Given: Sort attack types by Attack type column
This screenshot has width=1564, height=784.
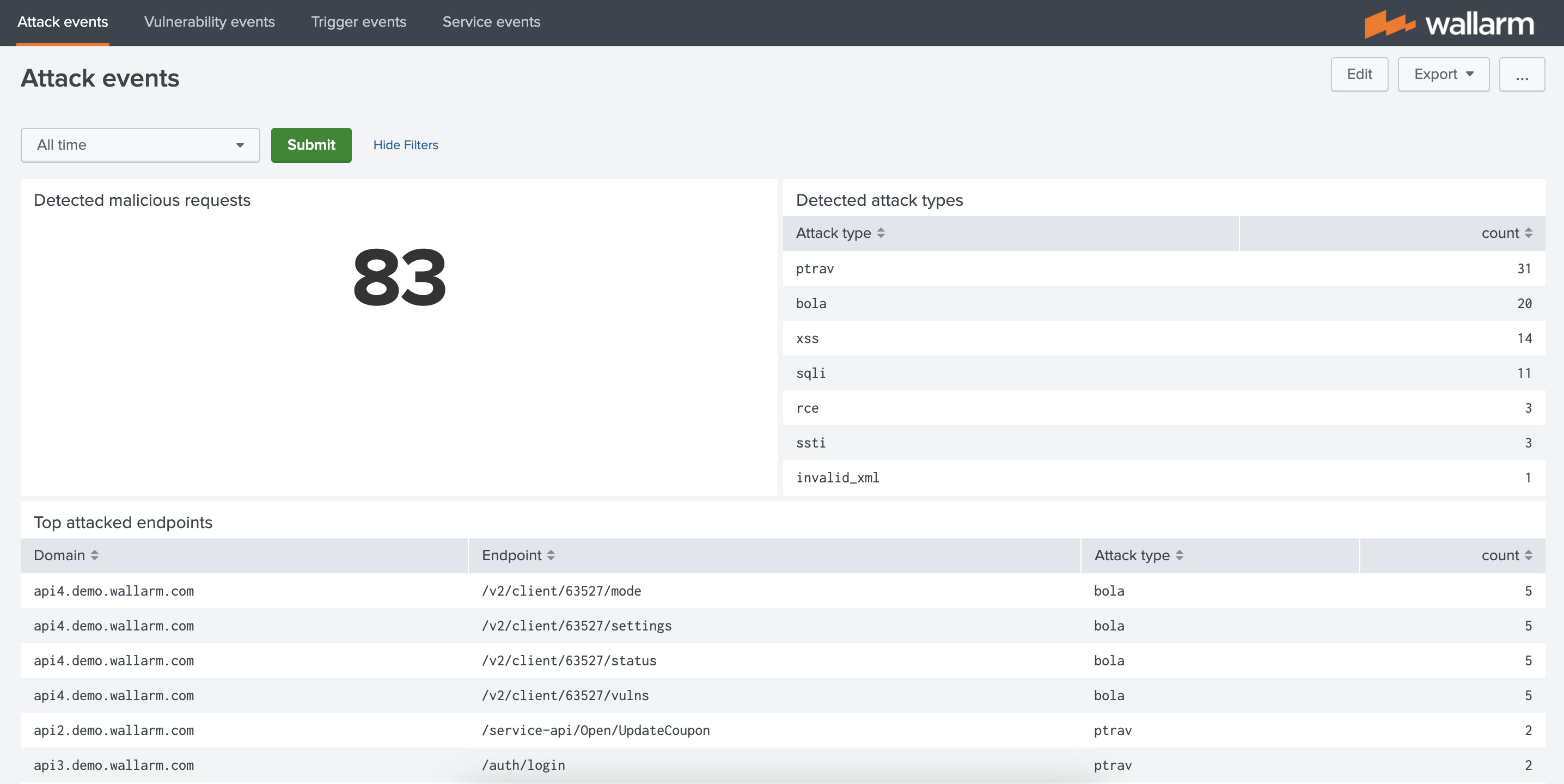Looking at the screenshot, I should click(840, 233).
